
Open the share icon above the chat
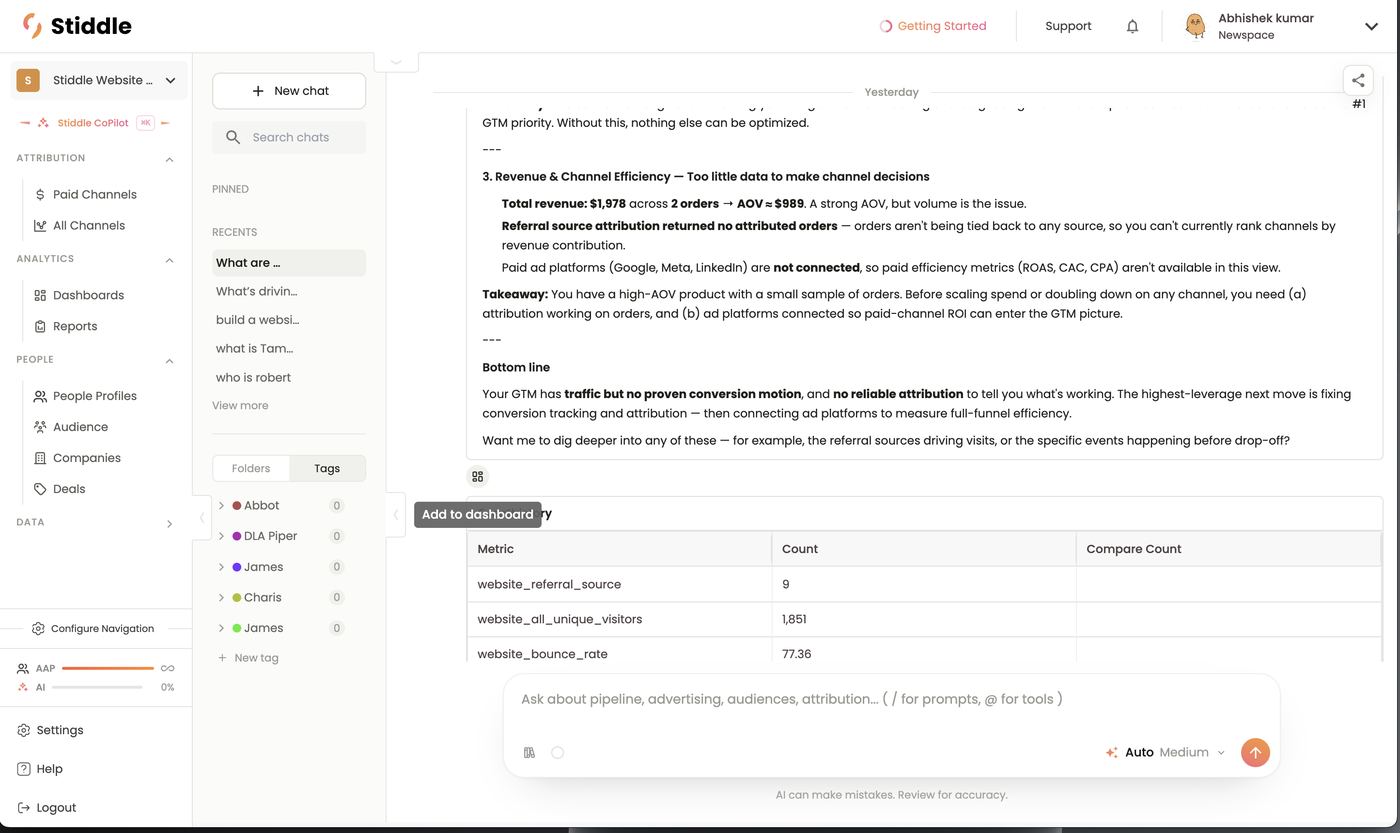pos(1358,80)
